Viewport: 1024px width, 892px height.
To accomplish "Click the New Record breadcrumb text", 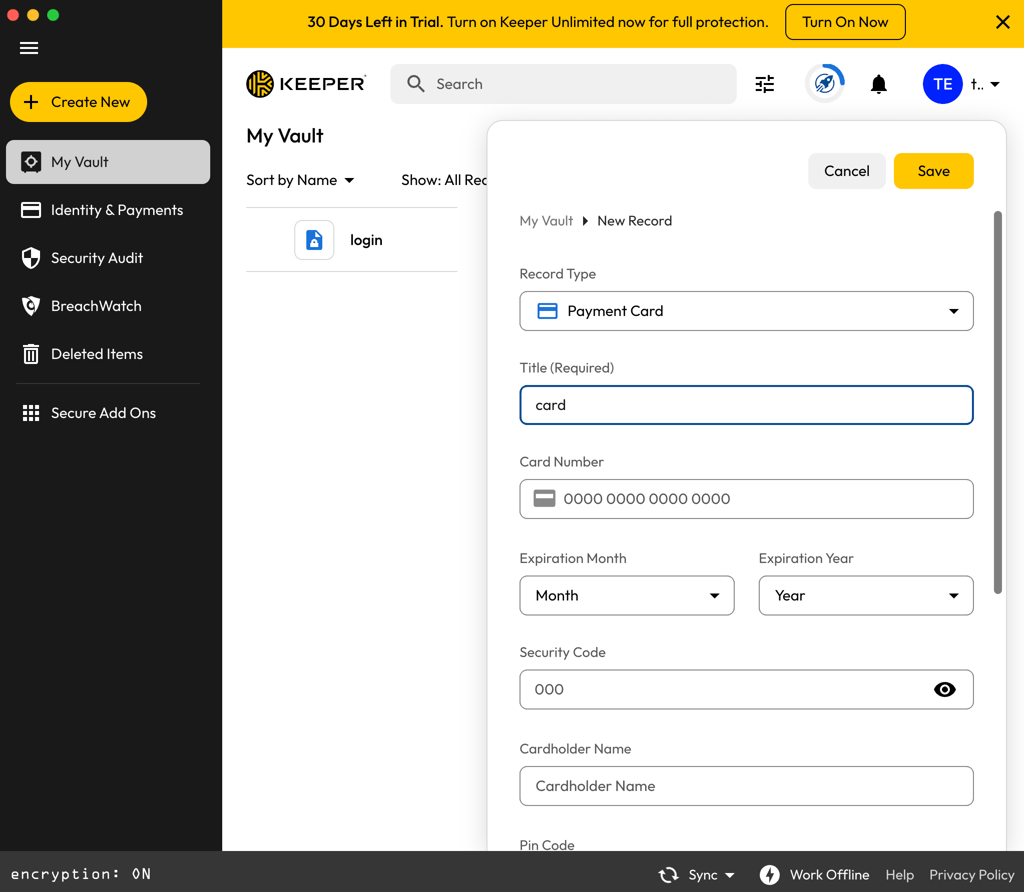I will click(634, 221).
